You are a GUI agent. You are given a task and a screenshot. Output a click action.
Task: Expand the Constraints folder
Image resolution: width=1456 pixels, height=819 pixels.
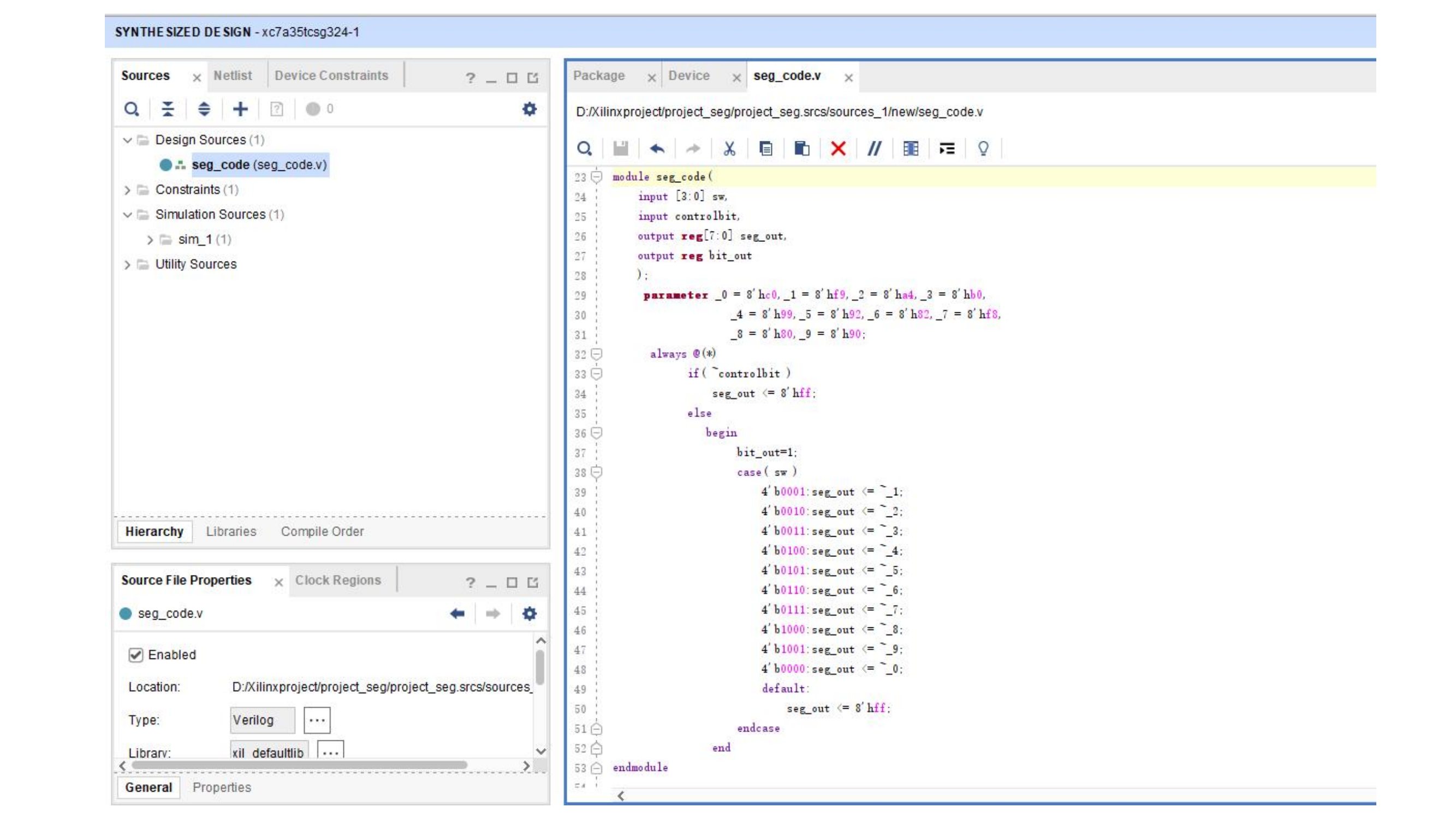[x=127, y=190]
